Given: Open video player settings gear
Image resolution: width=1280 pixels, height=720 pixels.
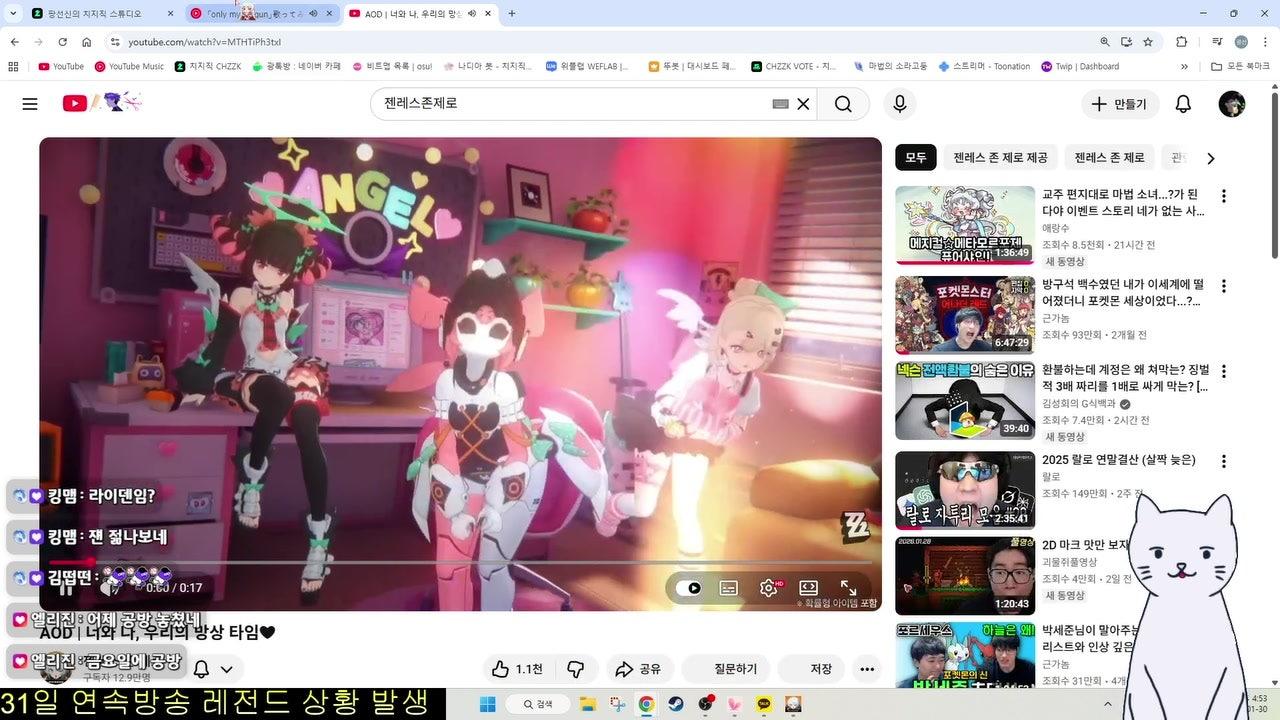Looking at the screenshot, I should pyautogui.click(x=768, y=588).
